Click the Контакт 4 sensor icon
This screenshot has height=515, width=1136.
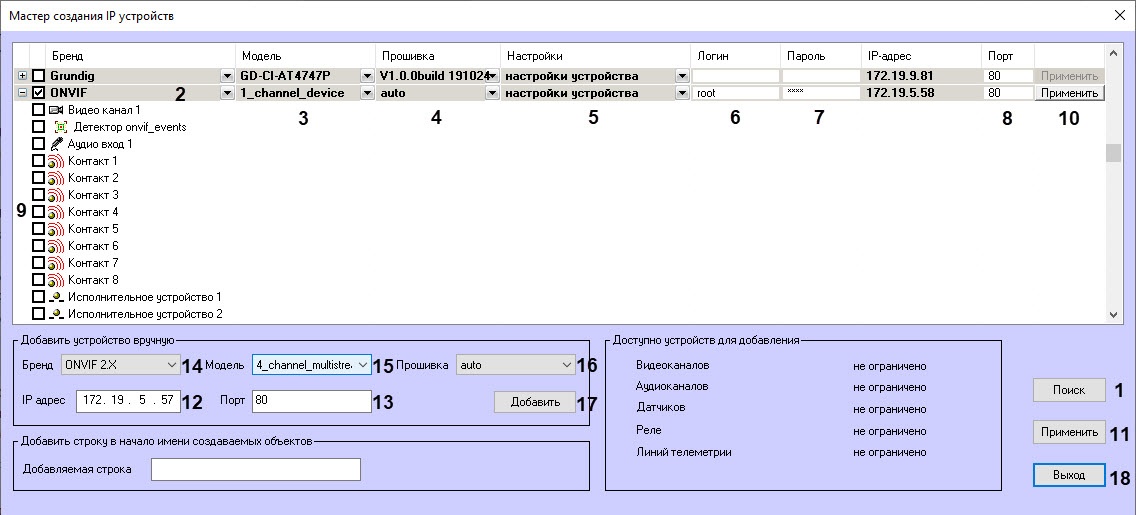coord(56,212)
